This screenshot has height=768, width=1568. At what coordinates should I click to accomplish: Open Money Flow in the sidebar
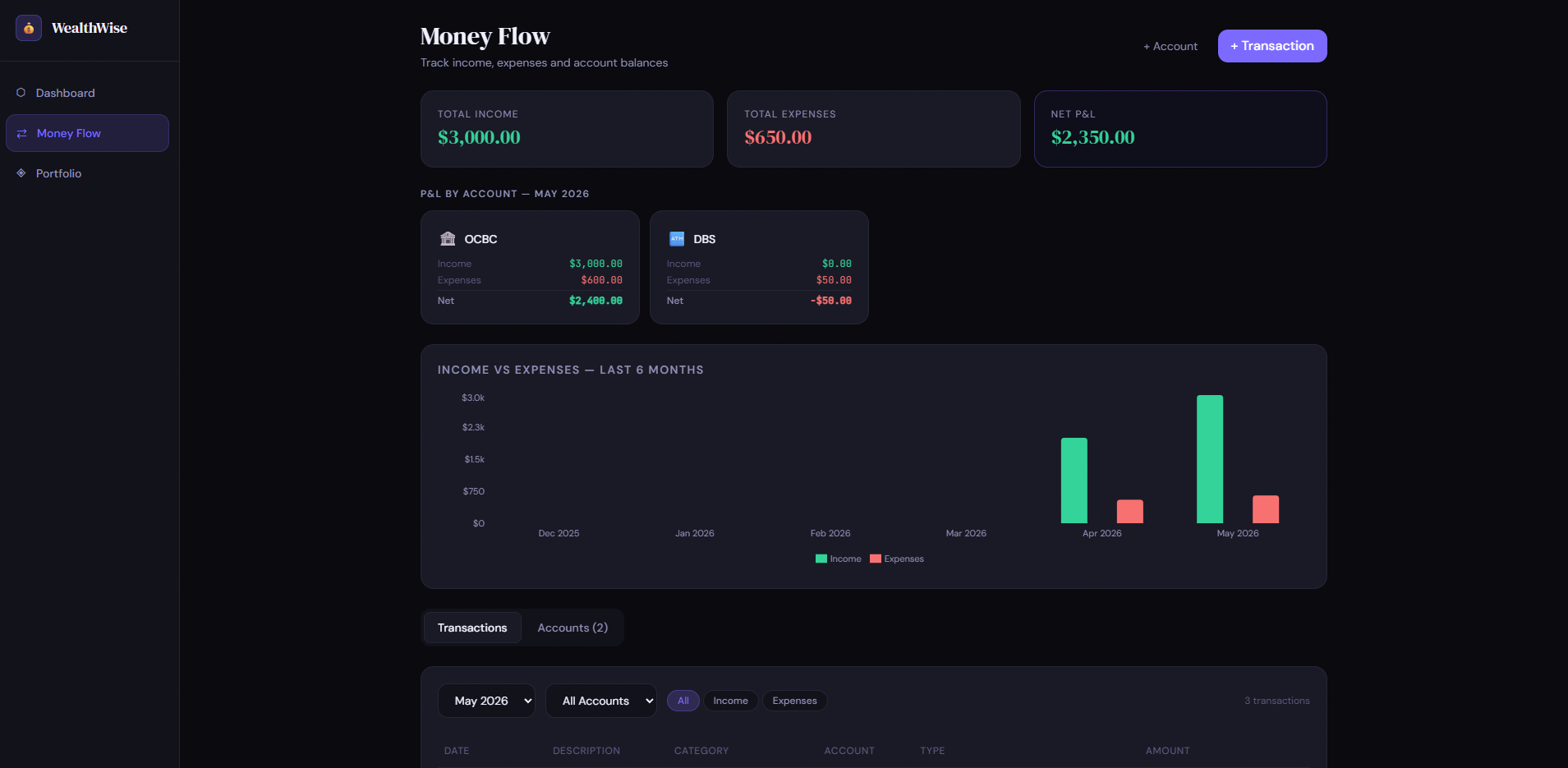[87, 133]
